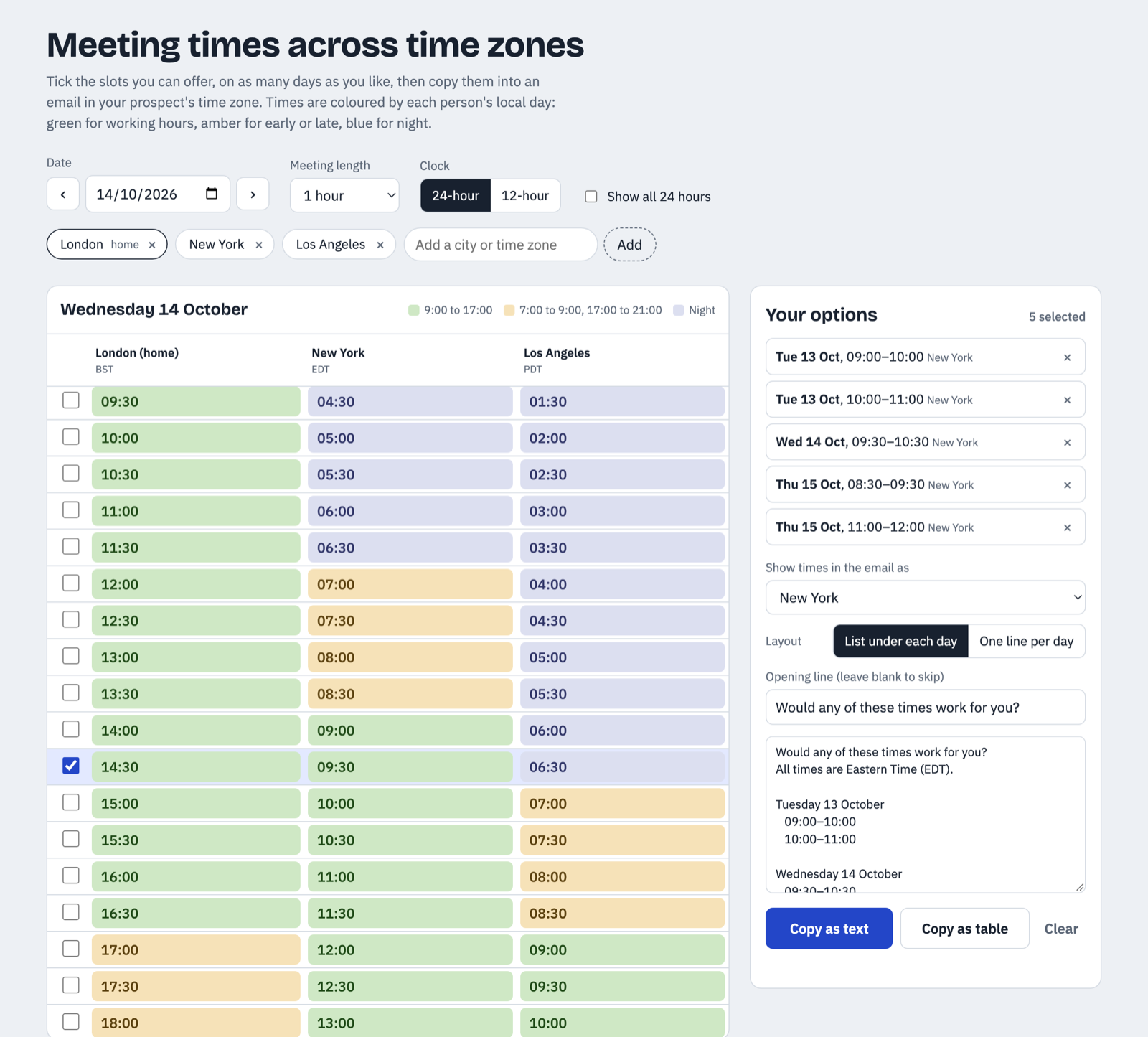Go to the next date
The width and height of the screenshot is (1148, 1037).
[253, 194]
